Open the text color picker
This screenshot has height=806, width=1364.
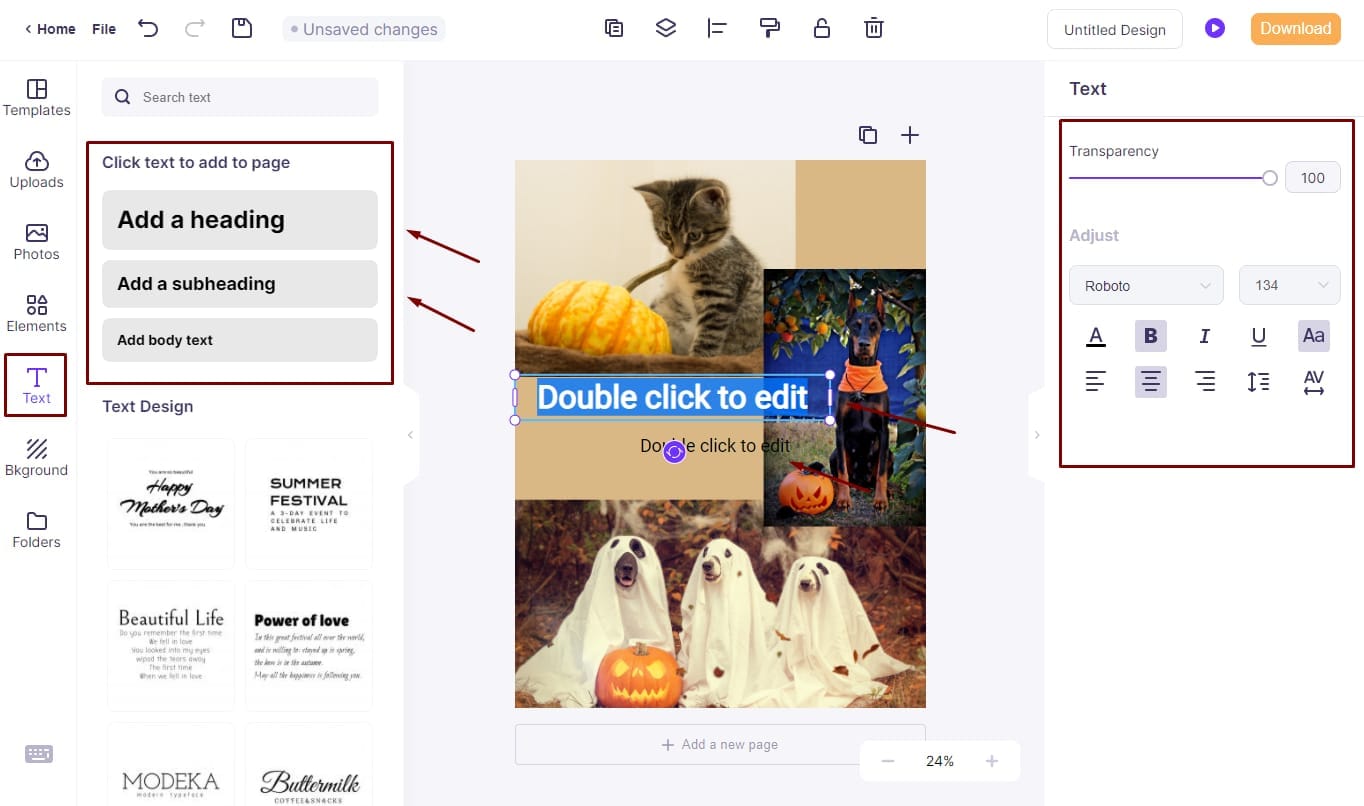coord(1096,336)
